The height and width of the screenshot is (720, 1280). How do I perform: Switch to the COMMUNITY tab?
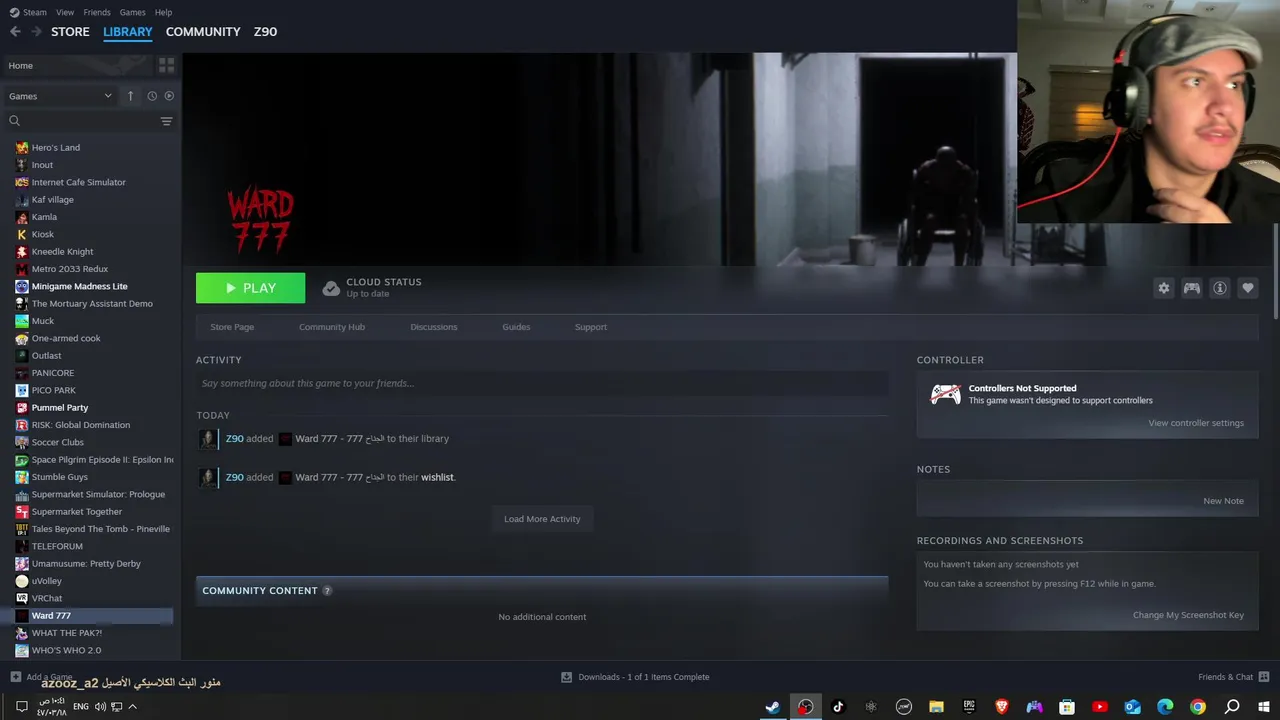[x=203, y=32]
